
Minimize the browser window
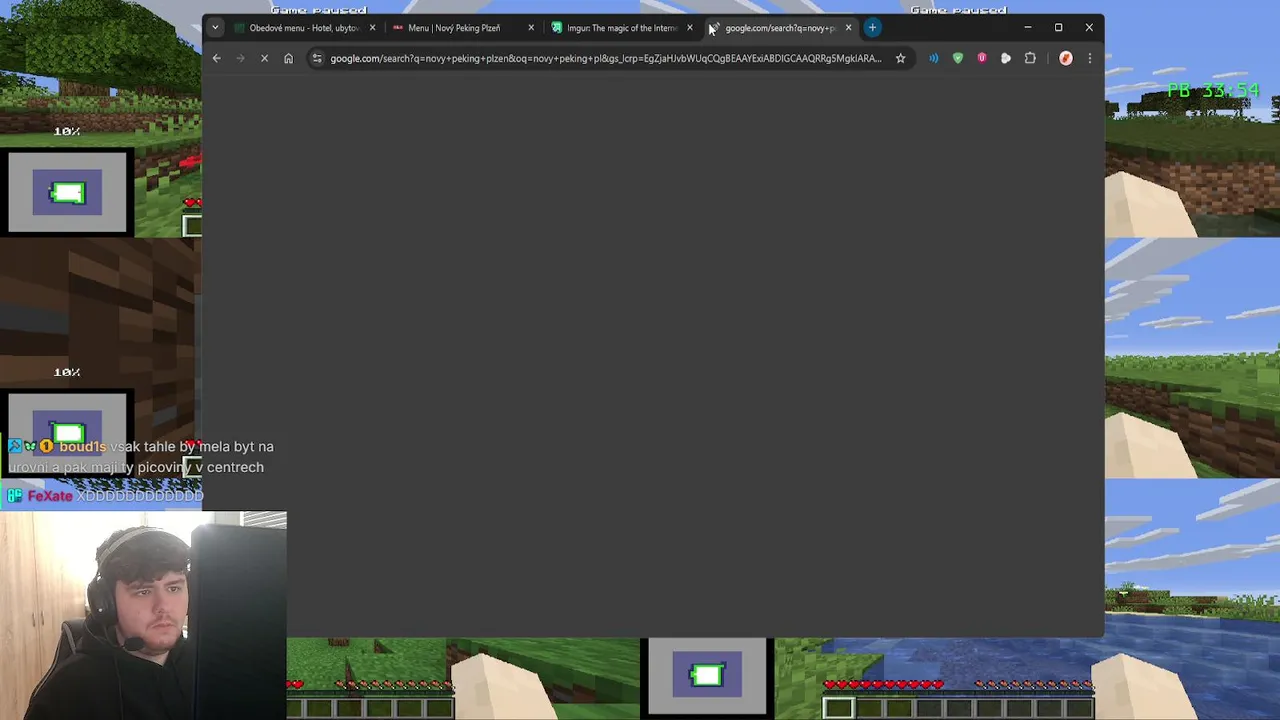coord(1028,28)
